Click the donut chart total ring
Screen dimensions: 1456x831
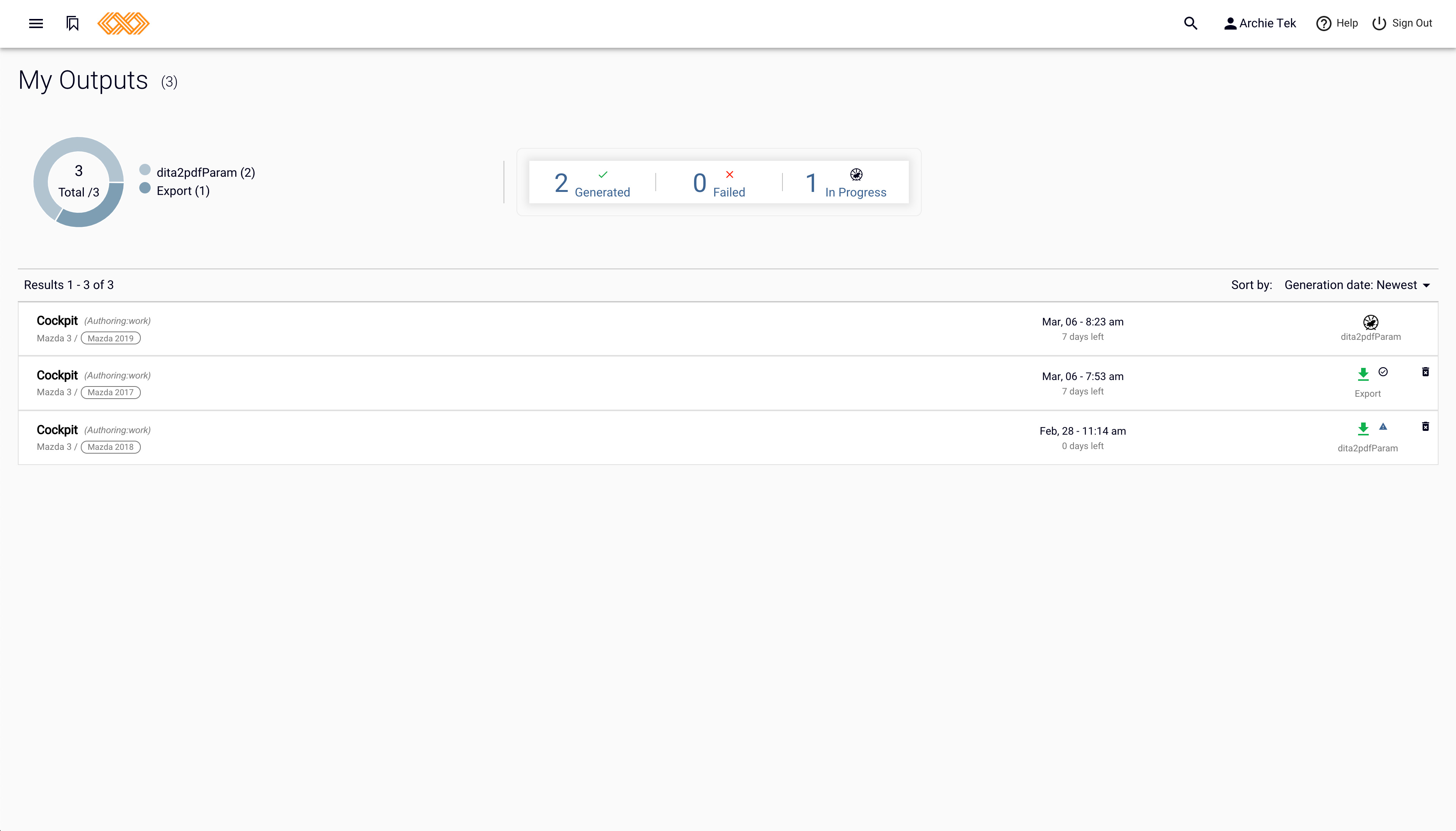click(79, 182)
